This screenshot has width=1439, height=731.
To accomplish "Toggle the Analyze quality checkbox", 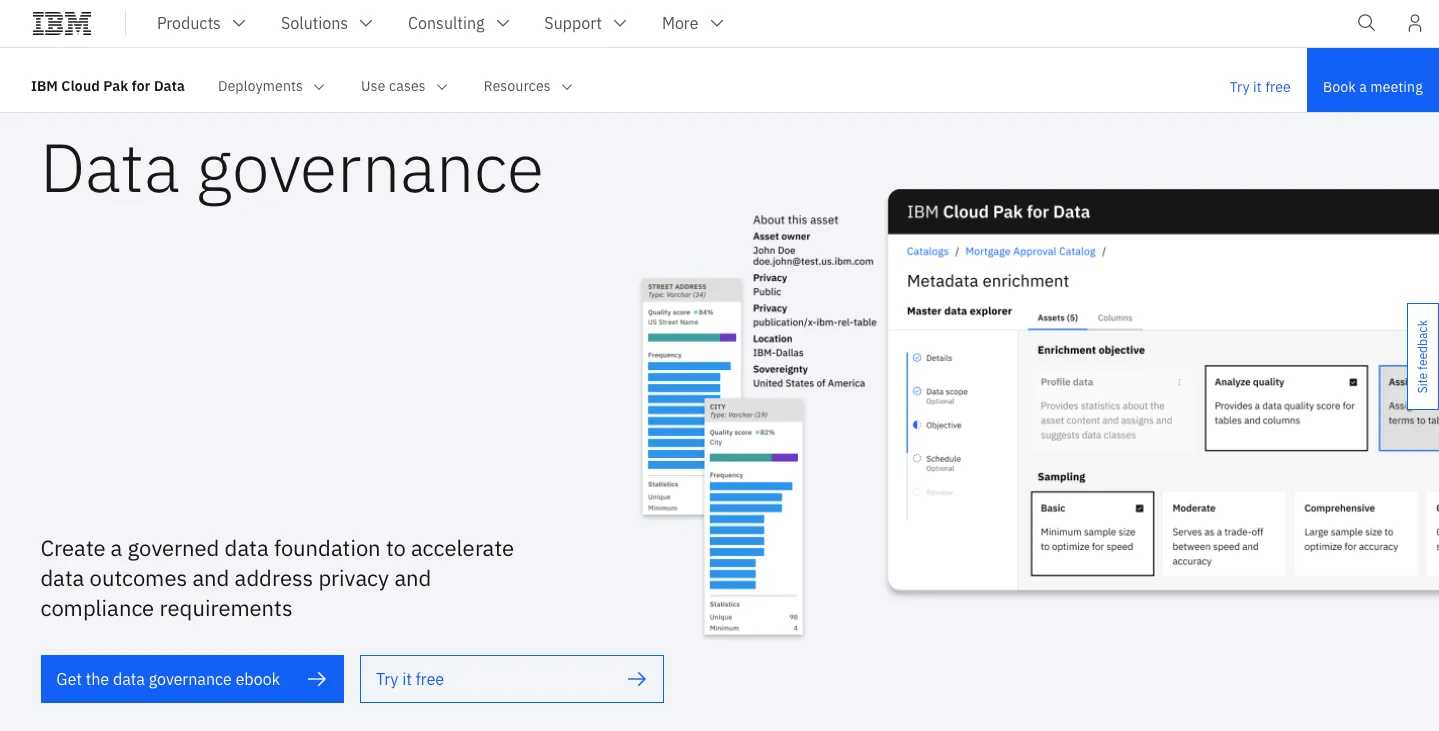I will (1353, 382).
